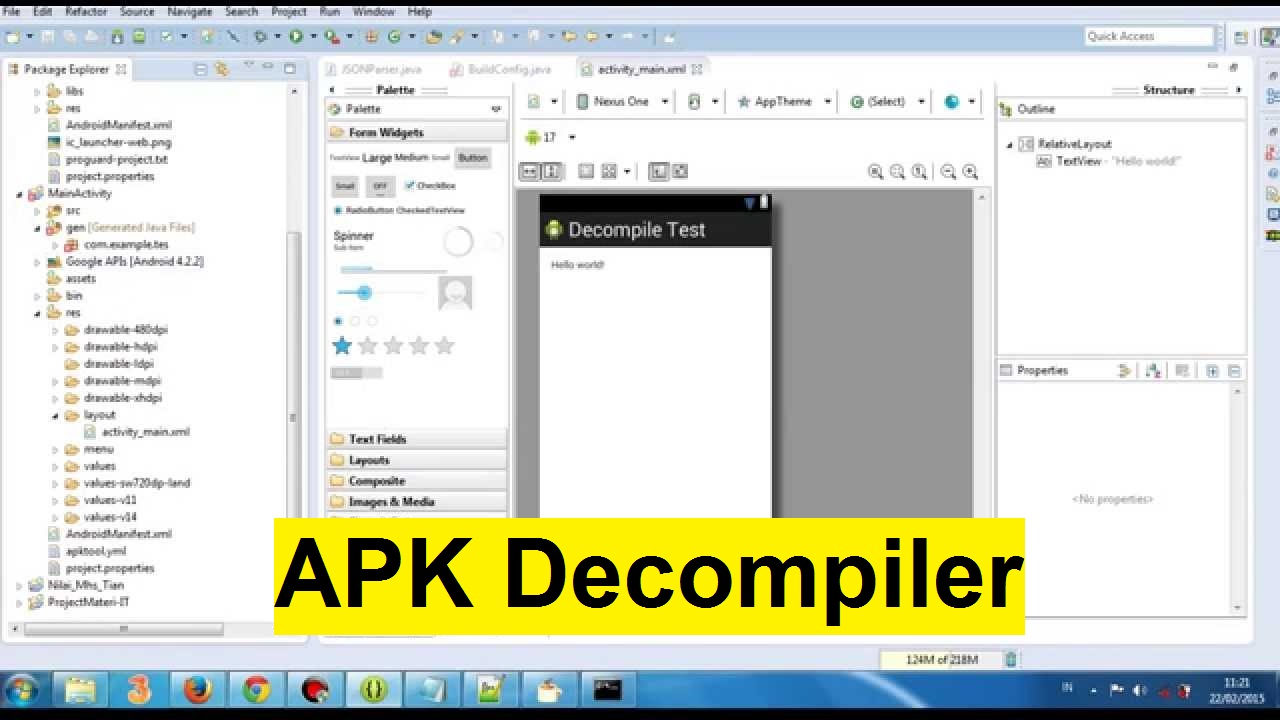Viewport: 1280px width, 720px height.
Task: Collapse the layout folder
Action: pyautogui.click(x=55, y=415)
